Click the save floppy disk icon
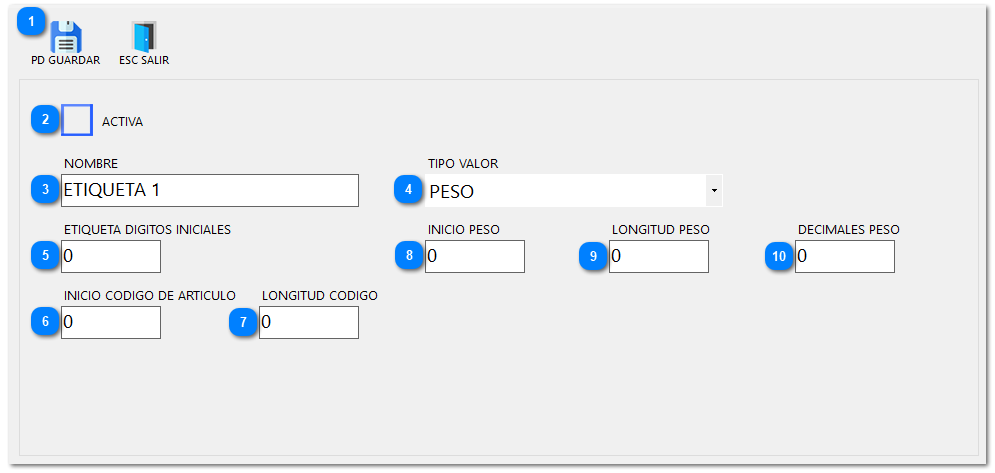 (x=66, y=36)
